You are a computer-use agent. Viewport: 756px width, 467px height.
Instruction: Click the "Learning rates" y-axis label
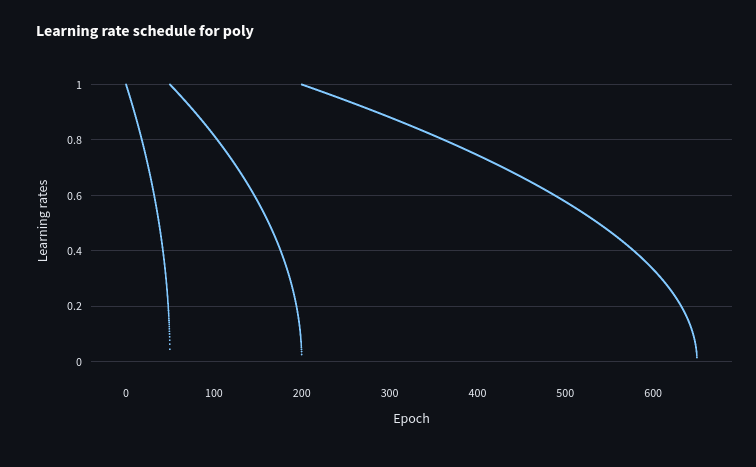(x=43, y=221)
